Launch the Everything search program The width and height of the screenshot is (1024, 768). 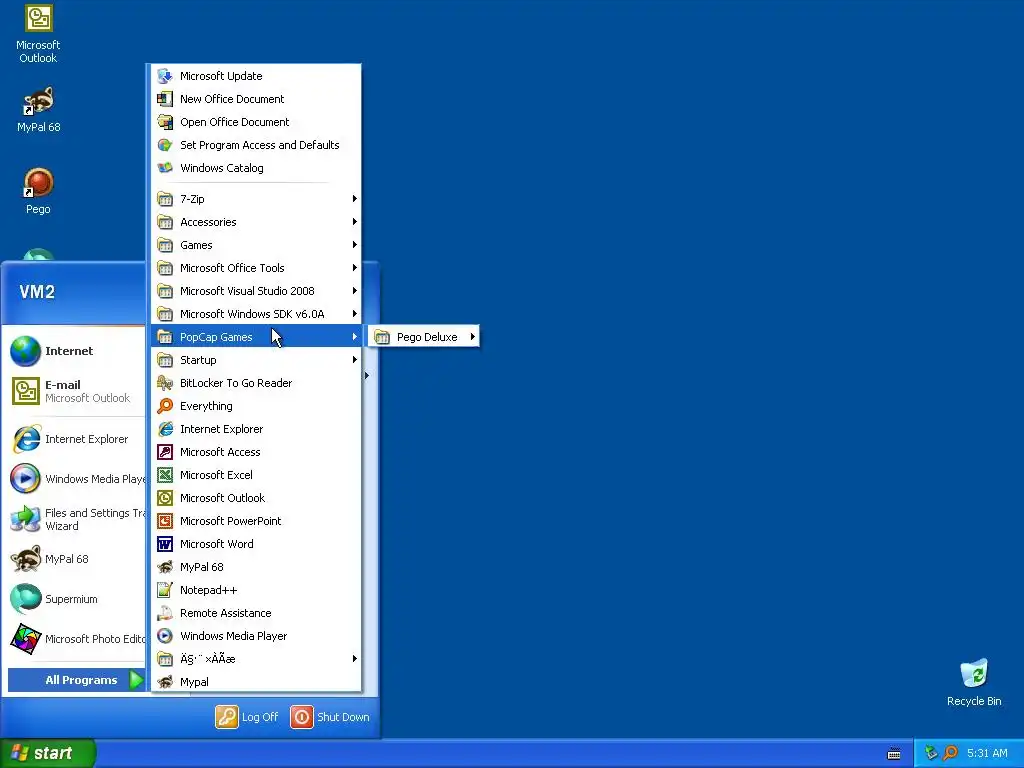coord(256,406)
